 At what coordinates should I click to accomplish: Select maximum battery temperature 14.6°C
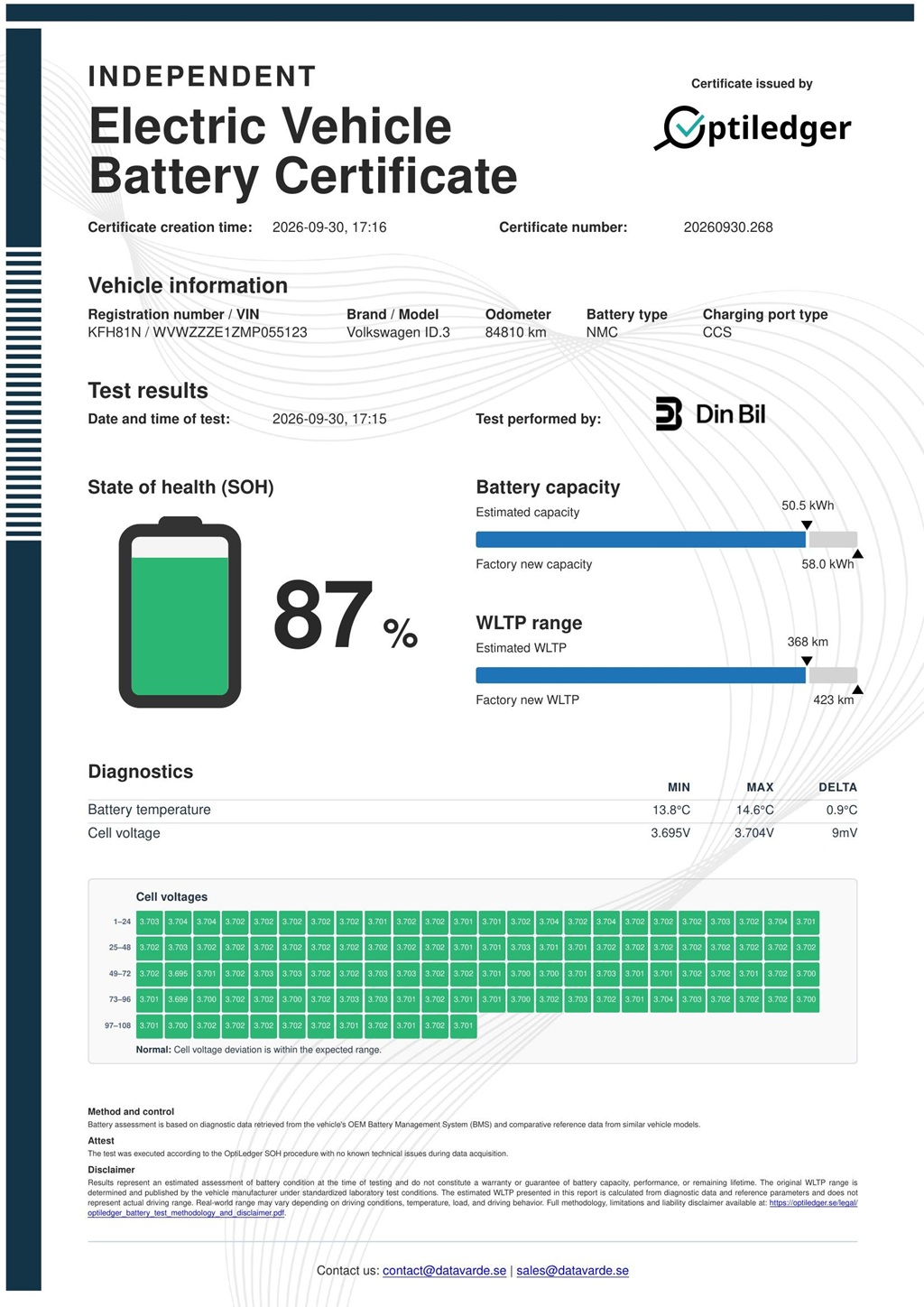click(755, 810)
